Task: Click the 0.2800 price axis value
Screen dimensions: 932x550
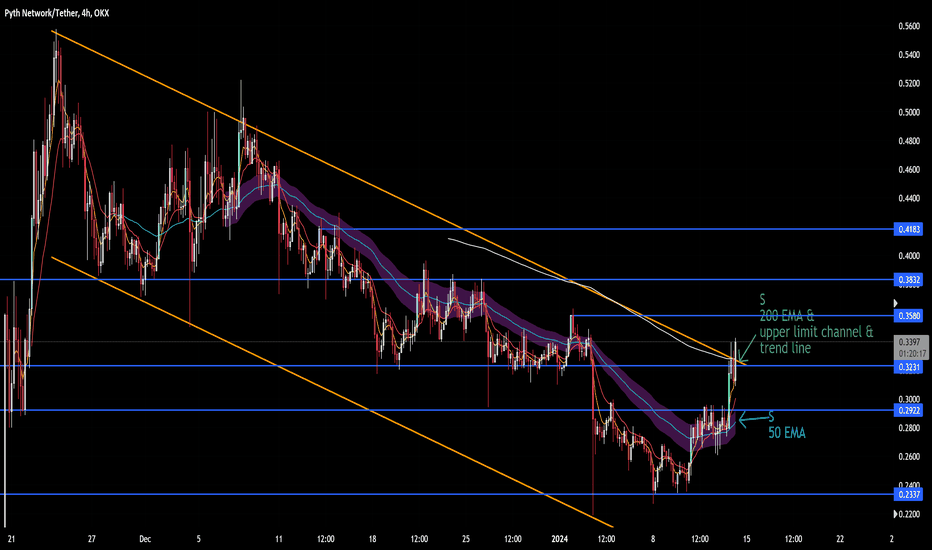Action: point(909,428)
